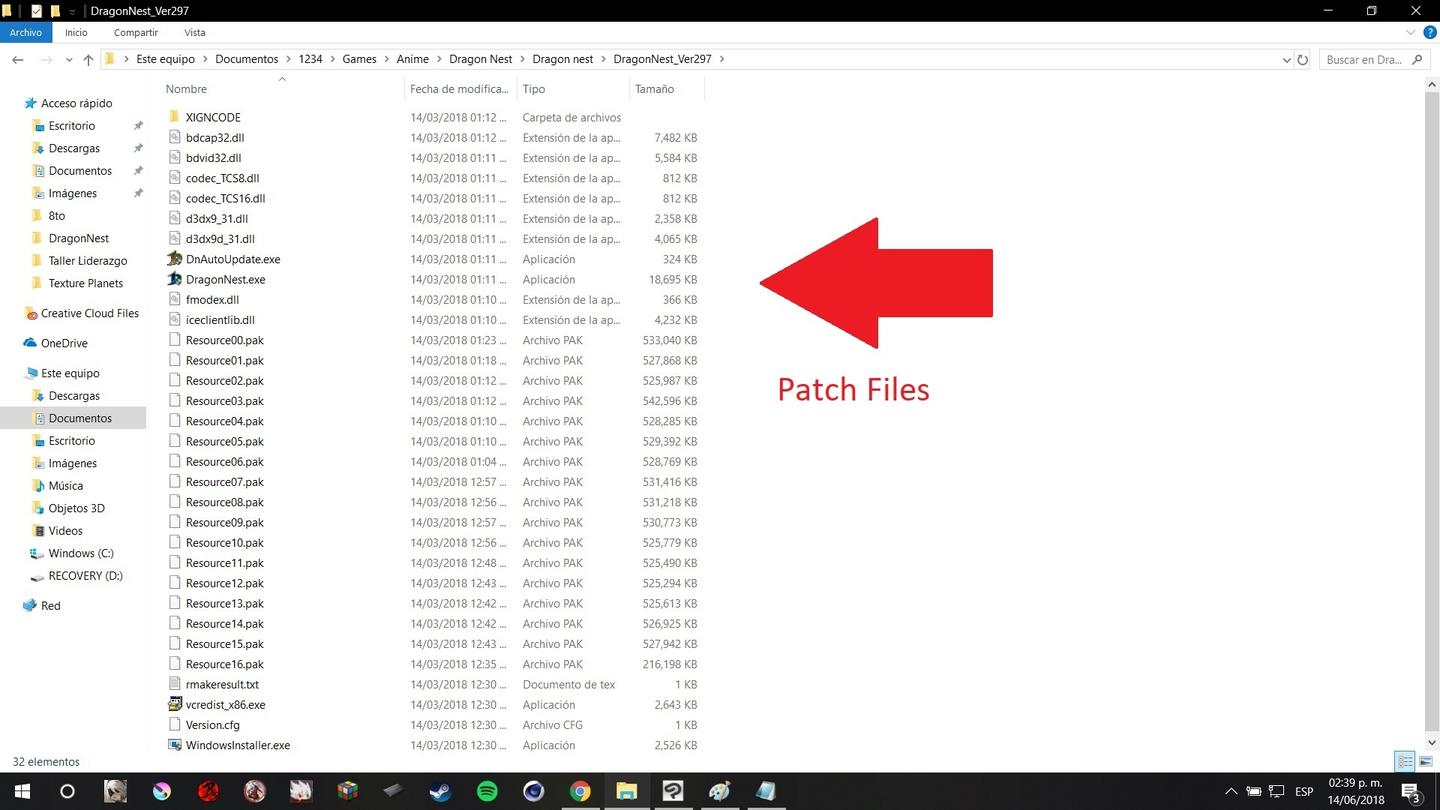Navigate to Anime in the breadcrumb

[412, 59]
